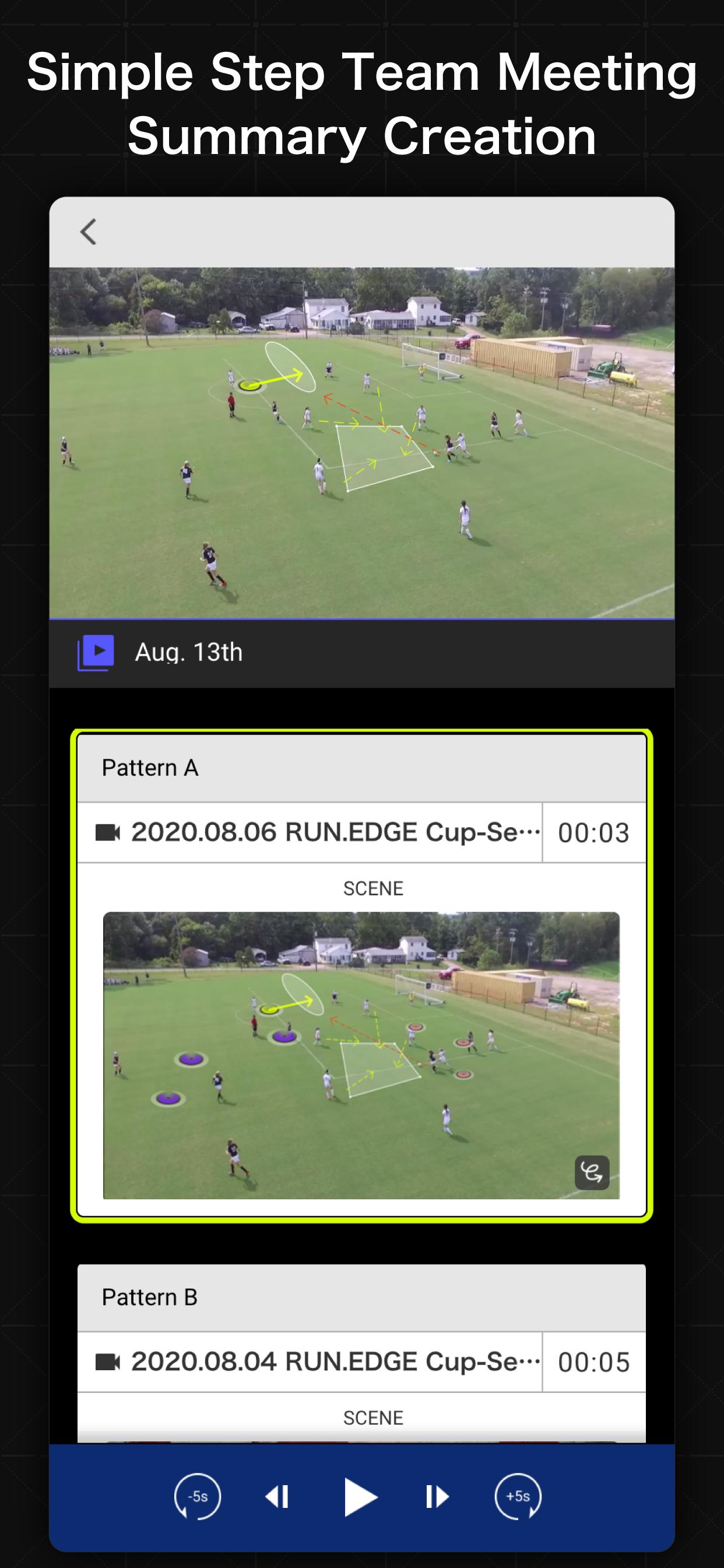Select the Aug. 13th summary title

point(189,653)
